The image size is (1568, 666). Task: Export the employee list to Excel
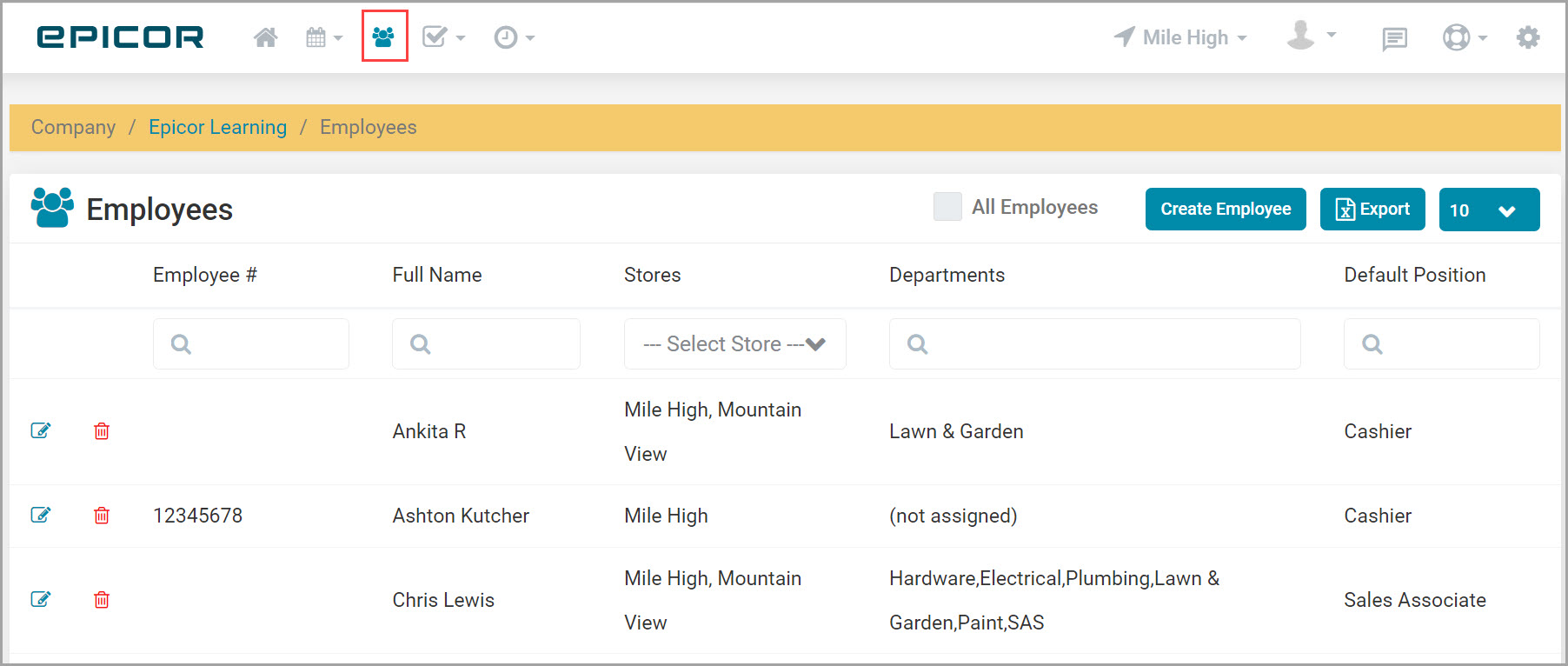tap(1372, 209)
